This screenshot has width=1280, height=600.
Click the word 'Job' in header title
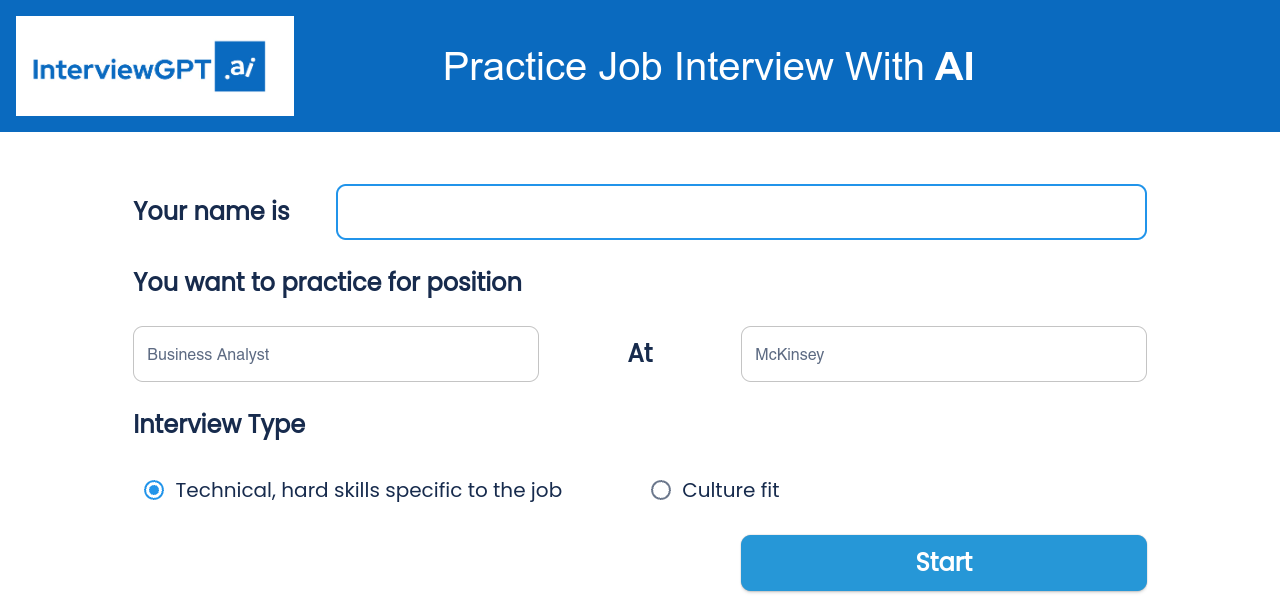pyautogui.click(x=630, y=67)
